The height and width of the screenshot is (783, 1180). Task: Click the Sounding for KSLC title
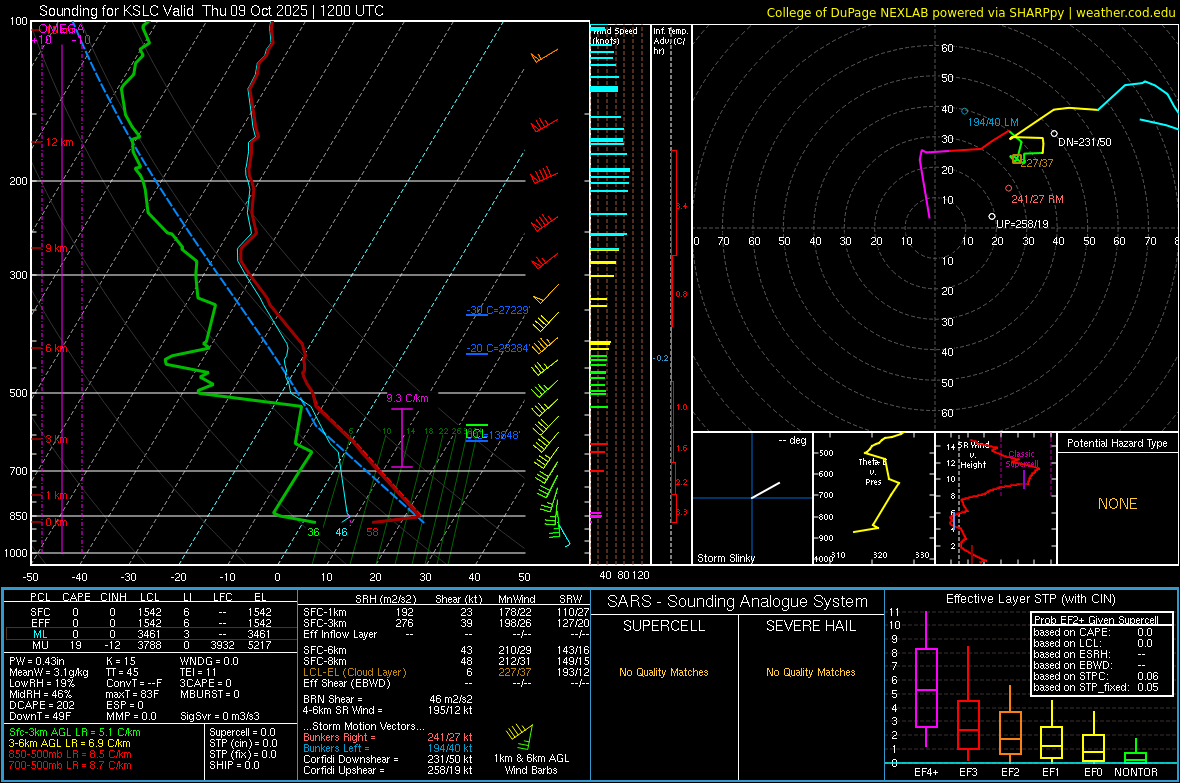(x=211, y=11)
